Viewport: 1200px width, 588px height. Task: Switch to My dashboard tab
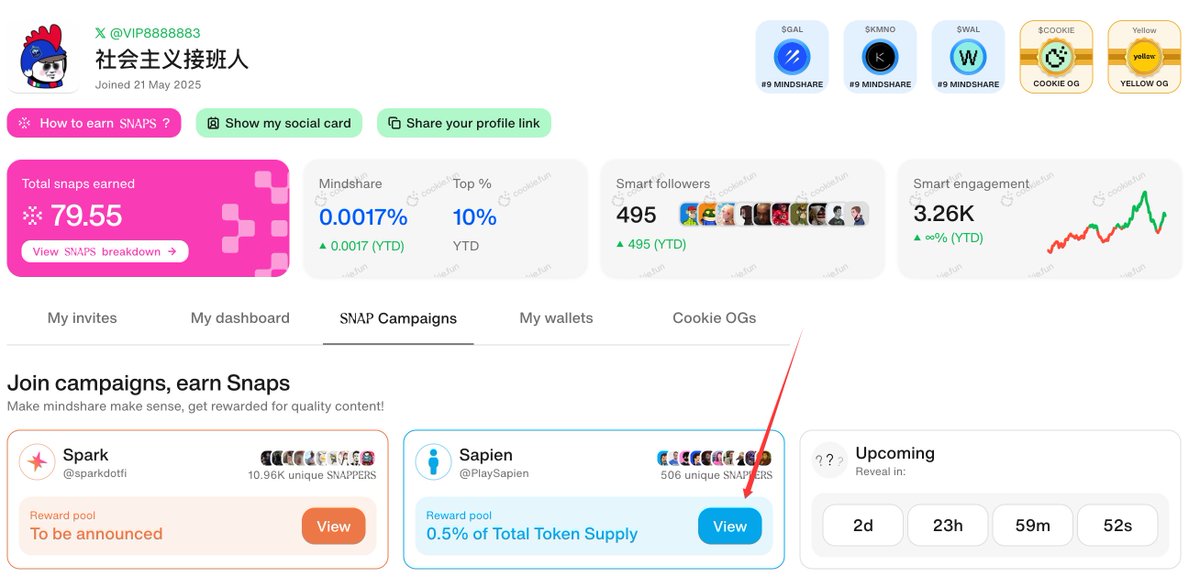pyautogui.click(x=240, y=318)
